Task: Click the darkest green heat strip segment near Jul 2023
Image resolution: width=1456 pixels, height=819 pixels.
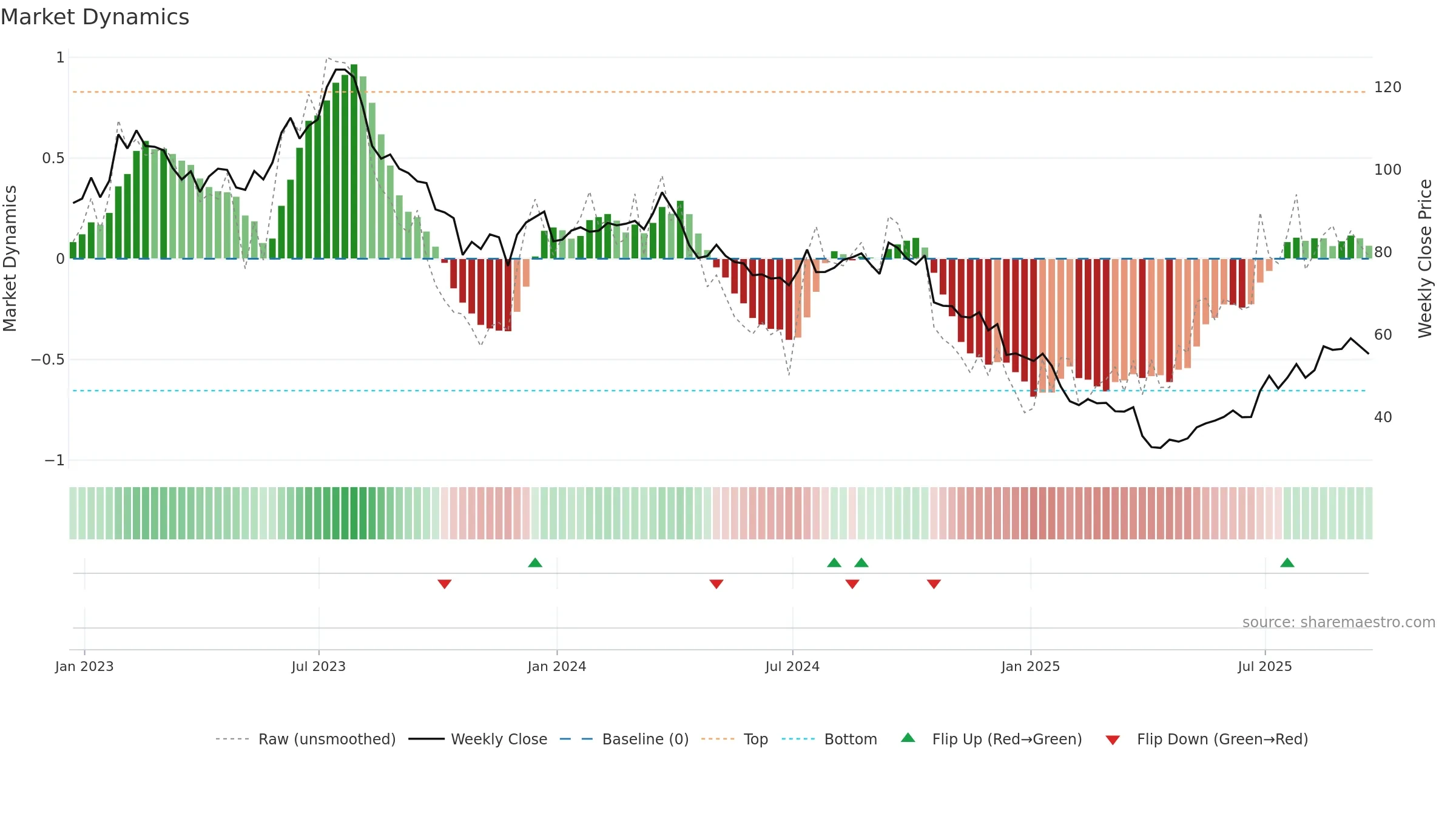Action: point(354,513)
